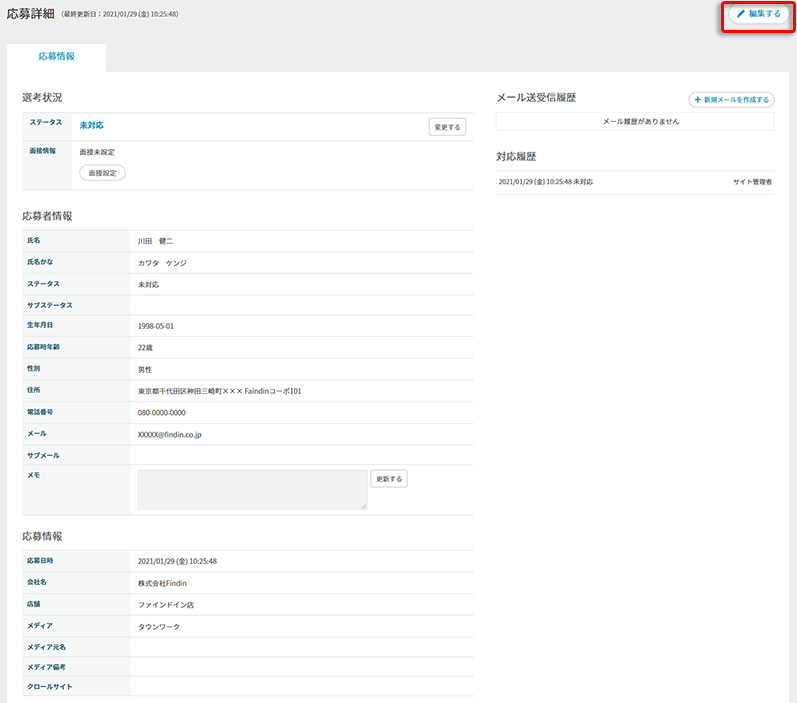
Task: Click the pencil icon on 編集する
Action: tap(741, 14)
